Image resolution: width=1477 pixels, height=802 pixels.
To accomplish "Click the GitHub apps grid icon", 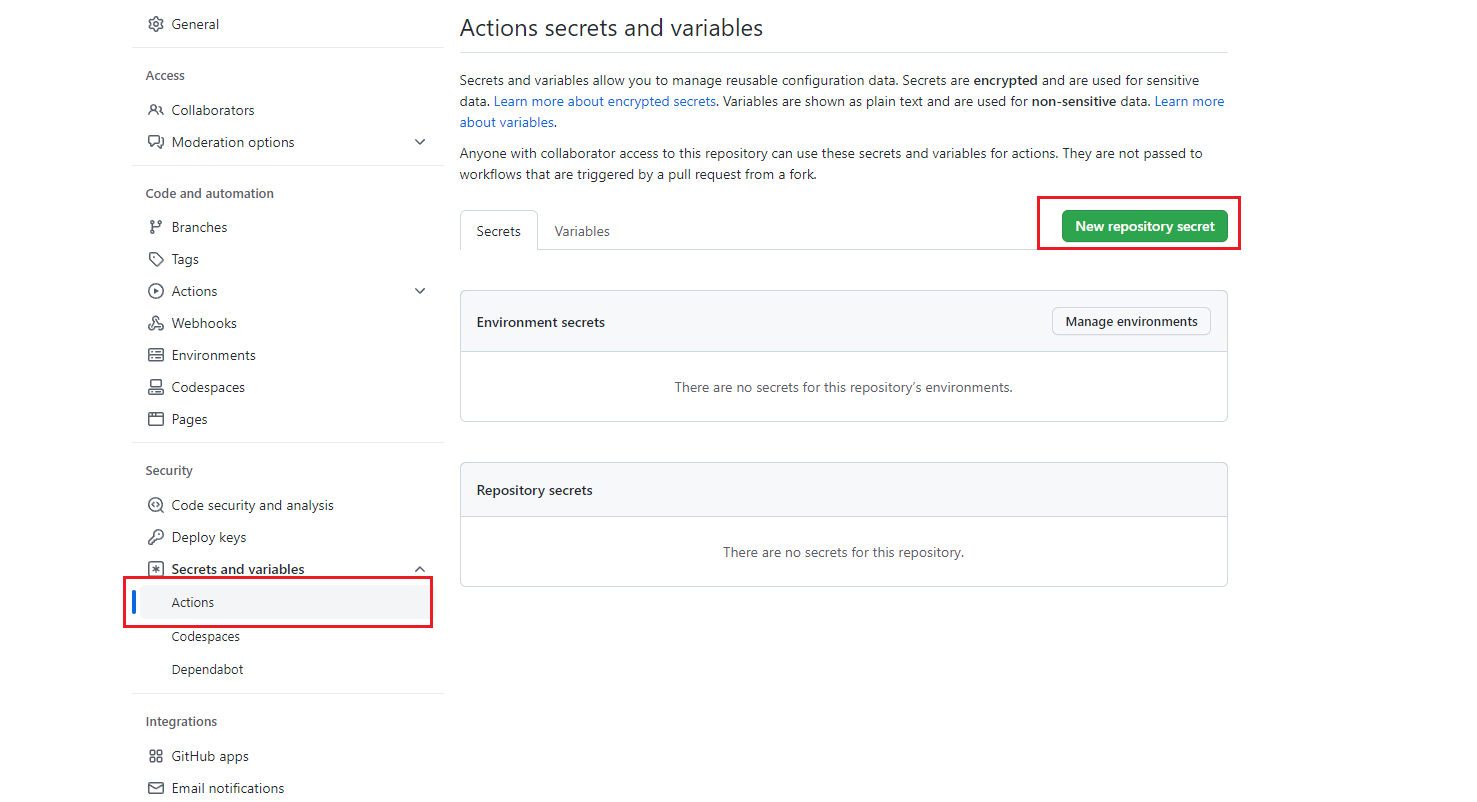I will coord(156,756).
